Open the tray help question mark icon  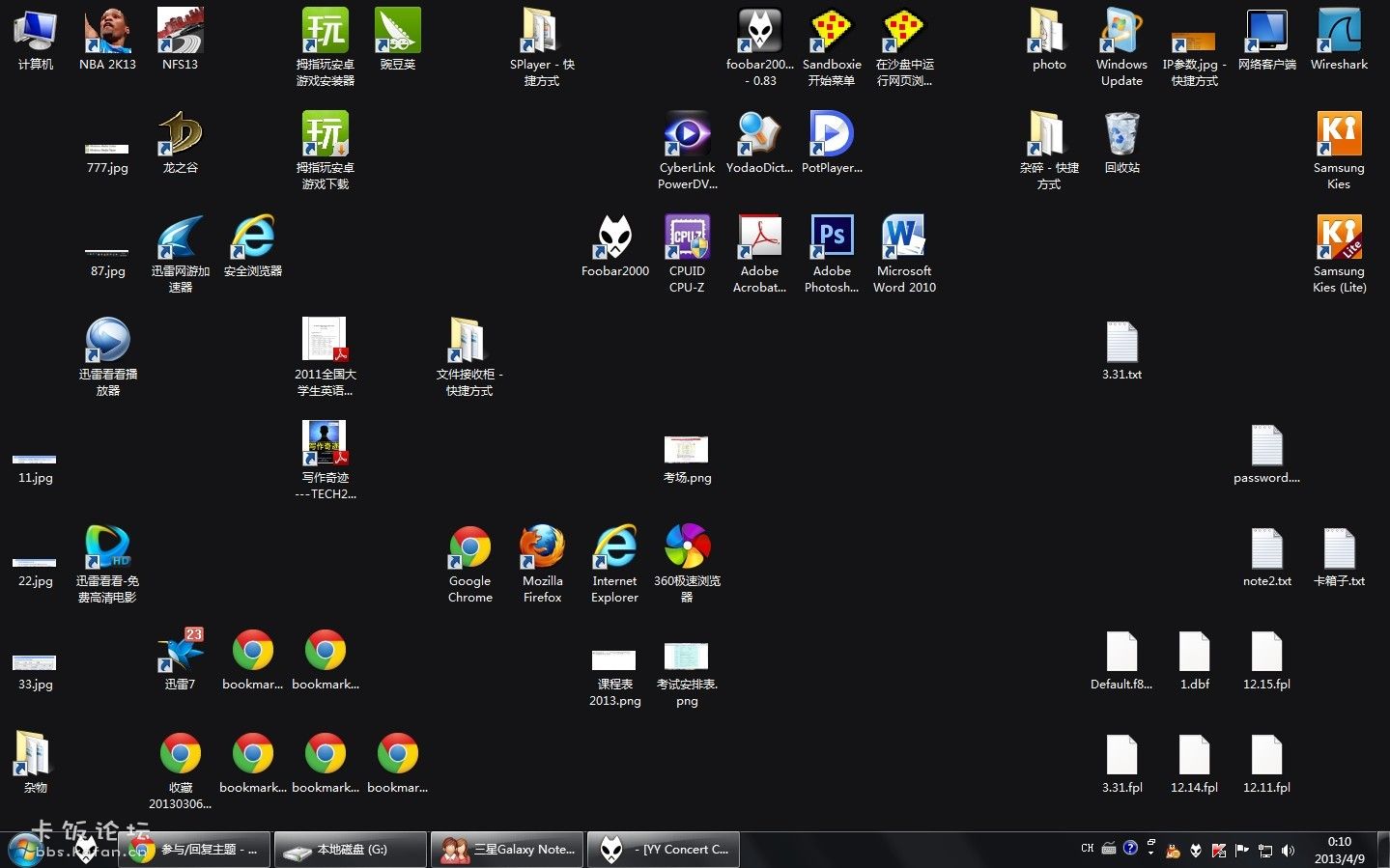pos(1130,848)
